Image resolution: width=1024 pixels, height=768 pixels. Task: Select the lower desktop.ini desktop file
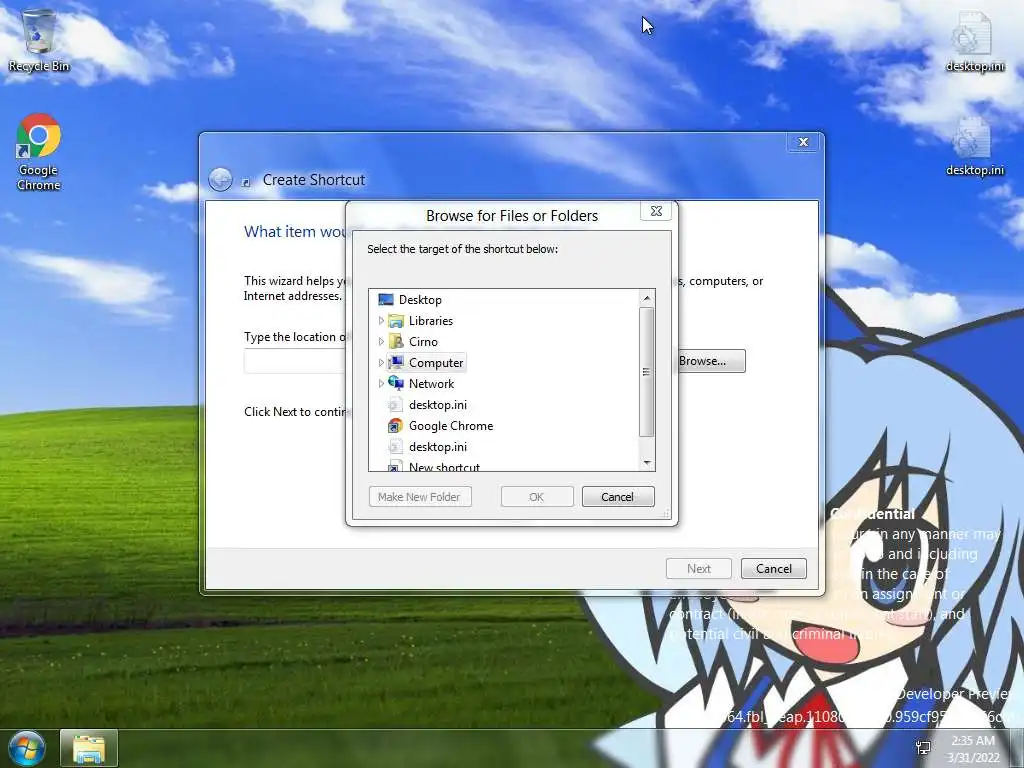coord(974,145)
